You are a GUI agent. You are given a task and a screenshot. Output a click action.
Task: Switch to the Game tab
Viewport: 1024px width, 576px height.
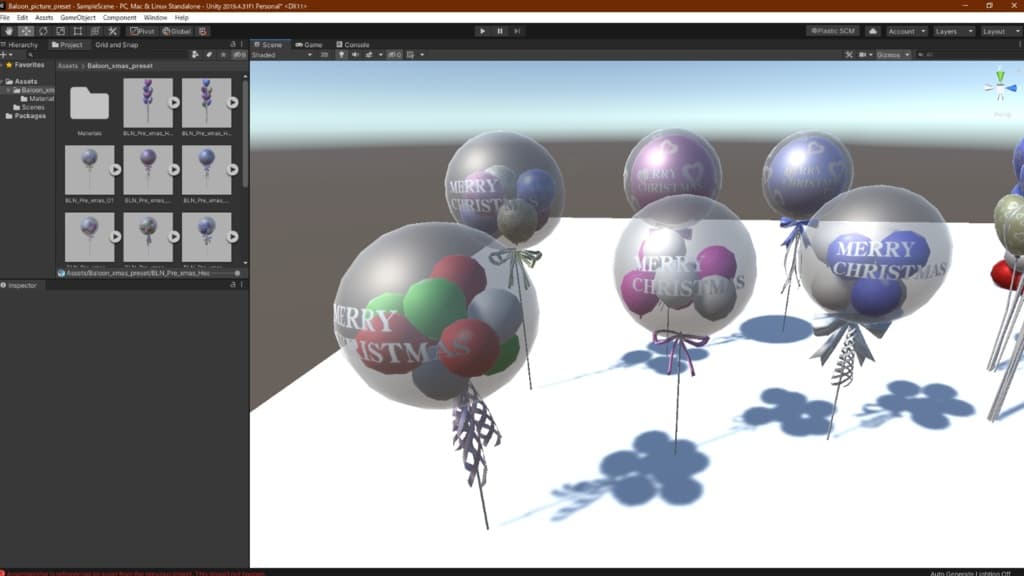coord(309,44)
